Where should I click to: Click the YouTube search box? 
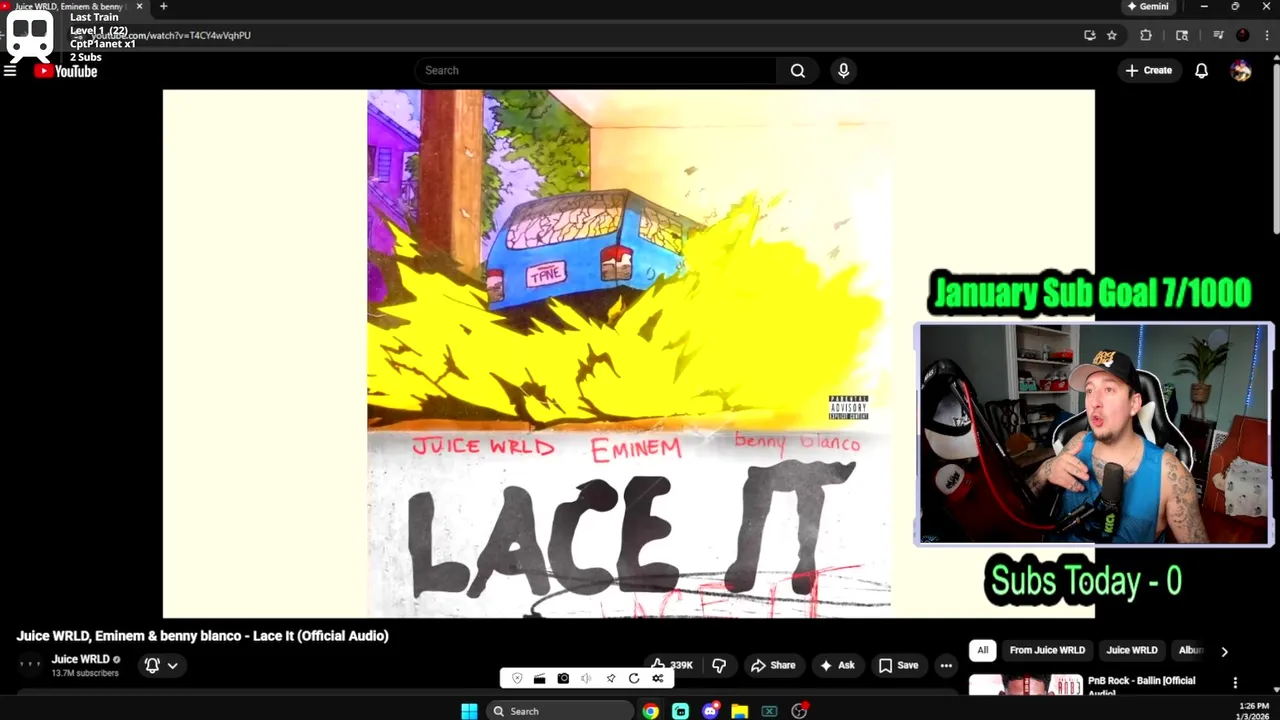point(596,71)
